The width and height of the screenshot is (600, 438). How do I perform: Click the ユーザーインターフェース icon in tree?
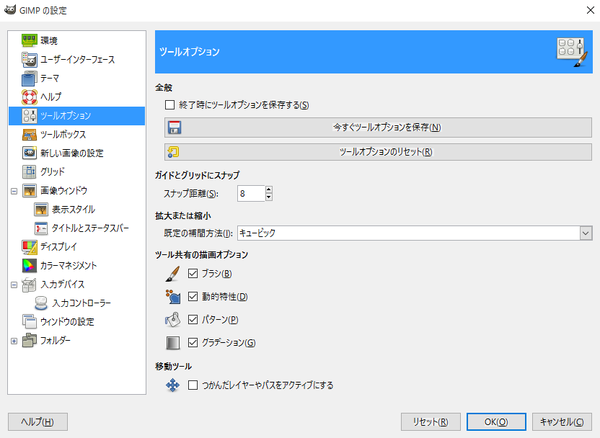pyautogui.click(x=29, y=59)
